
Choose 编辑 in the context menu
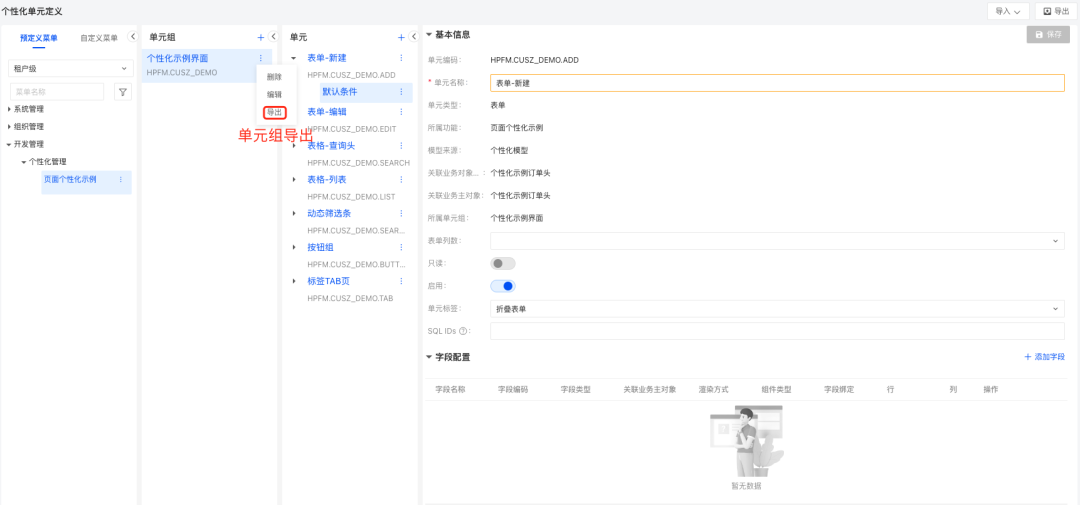(274, 94)
